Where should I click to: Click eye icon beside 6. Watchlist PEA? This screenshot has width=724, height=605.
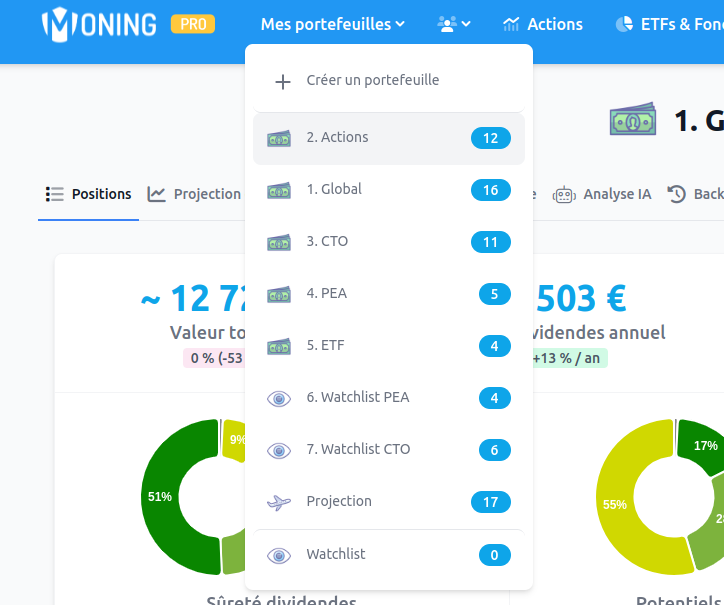coord(279,399)
